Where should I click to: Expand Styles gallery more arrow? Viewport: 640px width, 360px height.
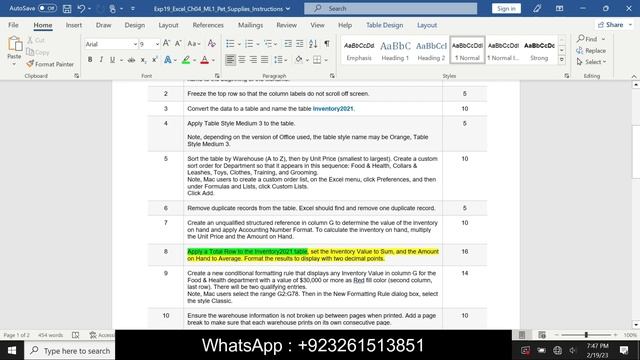click(x=562, y=60)
